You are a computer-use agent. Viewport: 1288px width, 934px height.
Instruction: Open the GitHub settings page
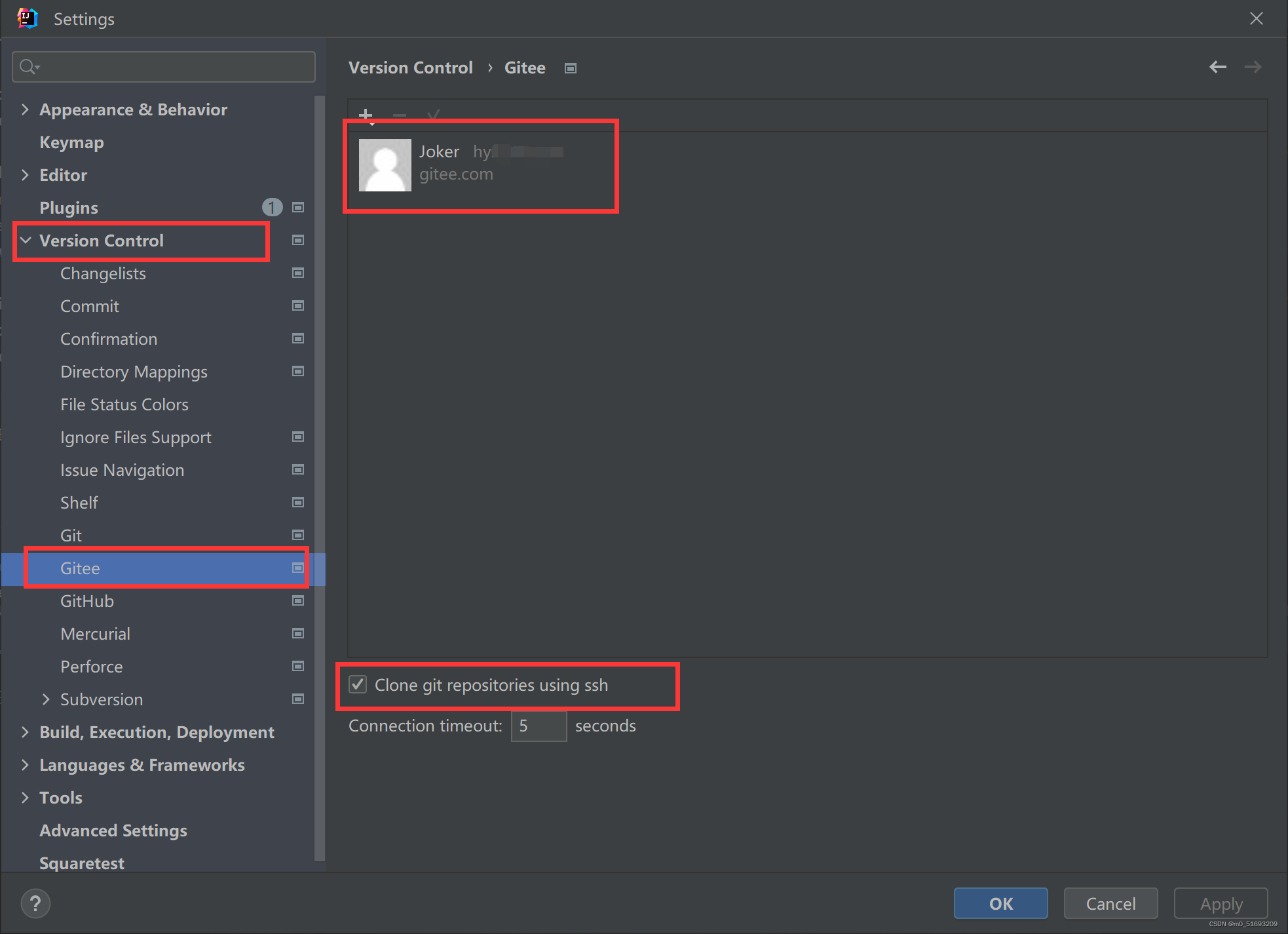tap(87, 601)
